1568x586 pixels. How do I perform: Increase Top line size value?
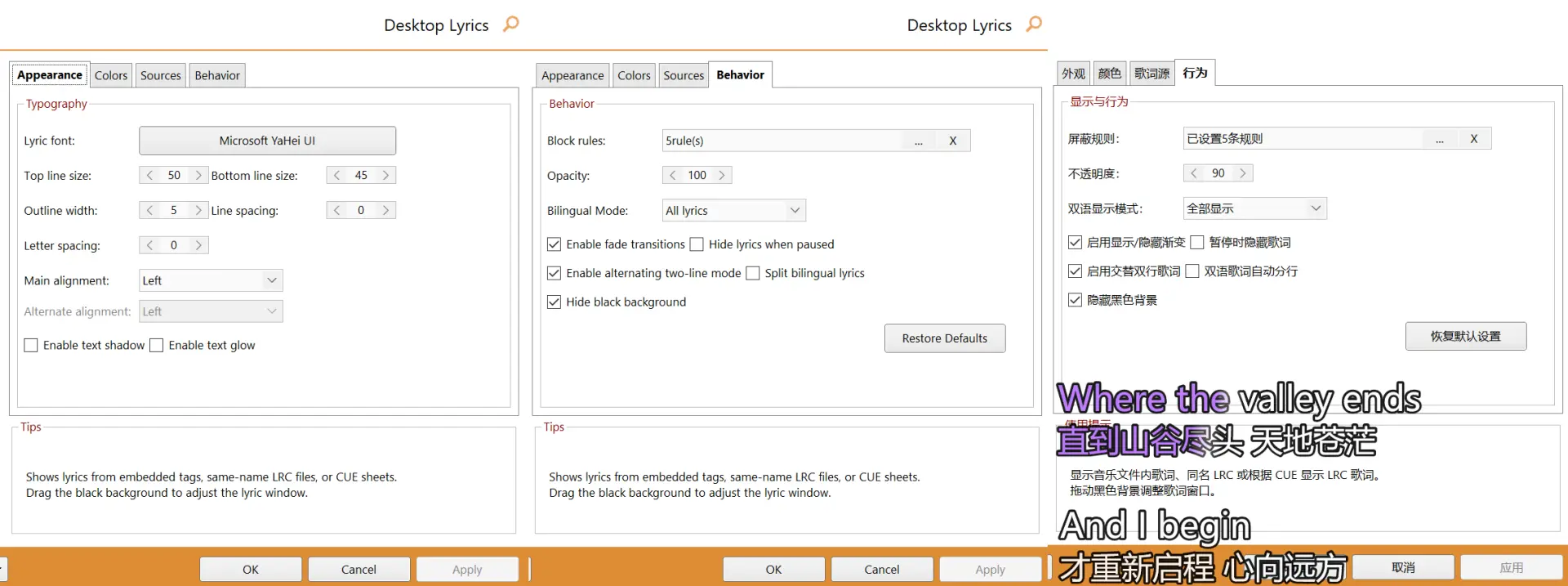point(198,175)
